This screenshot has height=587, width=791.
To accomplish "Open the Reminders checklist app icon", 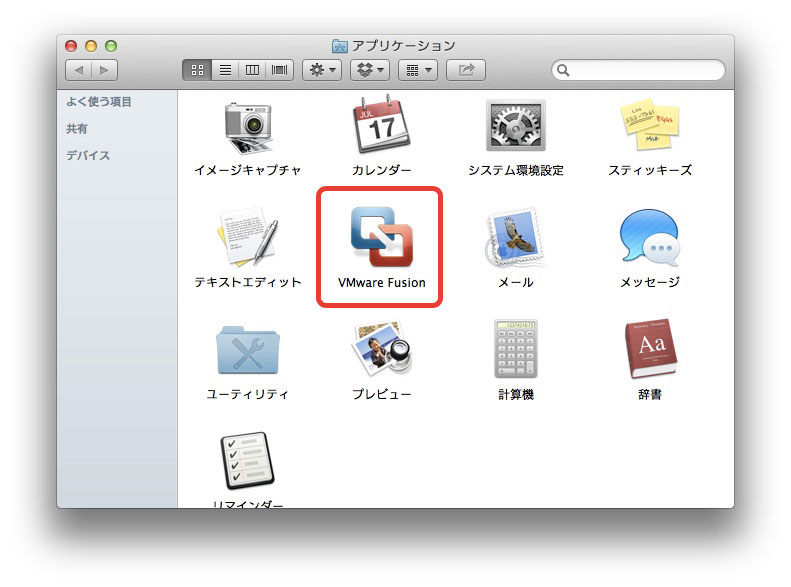I will click(x=247, y=460).
